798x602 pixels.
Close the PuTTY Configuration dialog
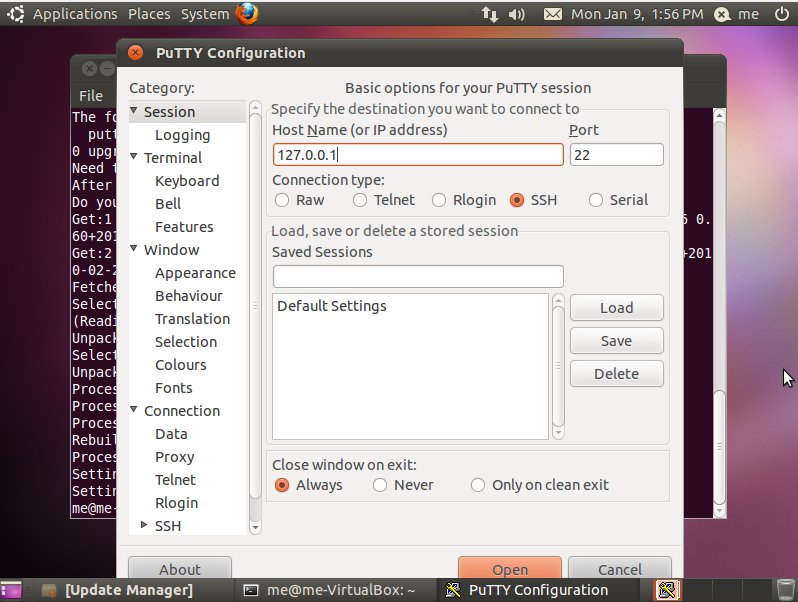(135, 52)
